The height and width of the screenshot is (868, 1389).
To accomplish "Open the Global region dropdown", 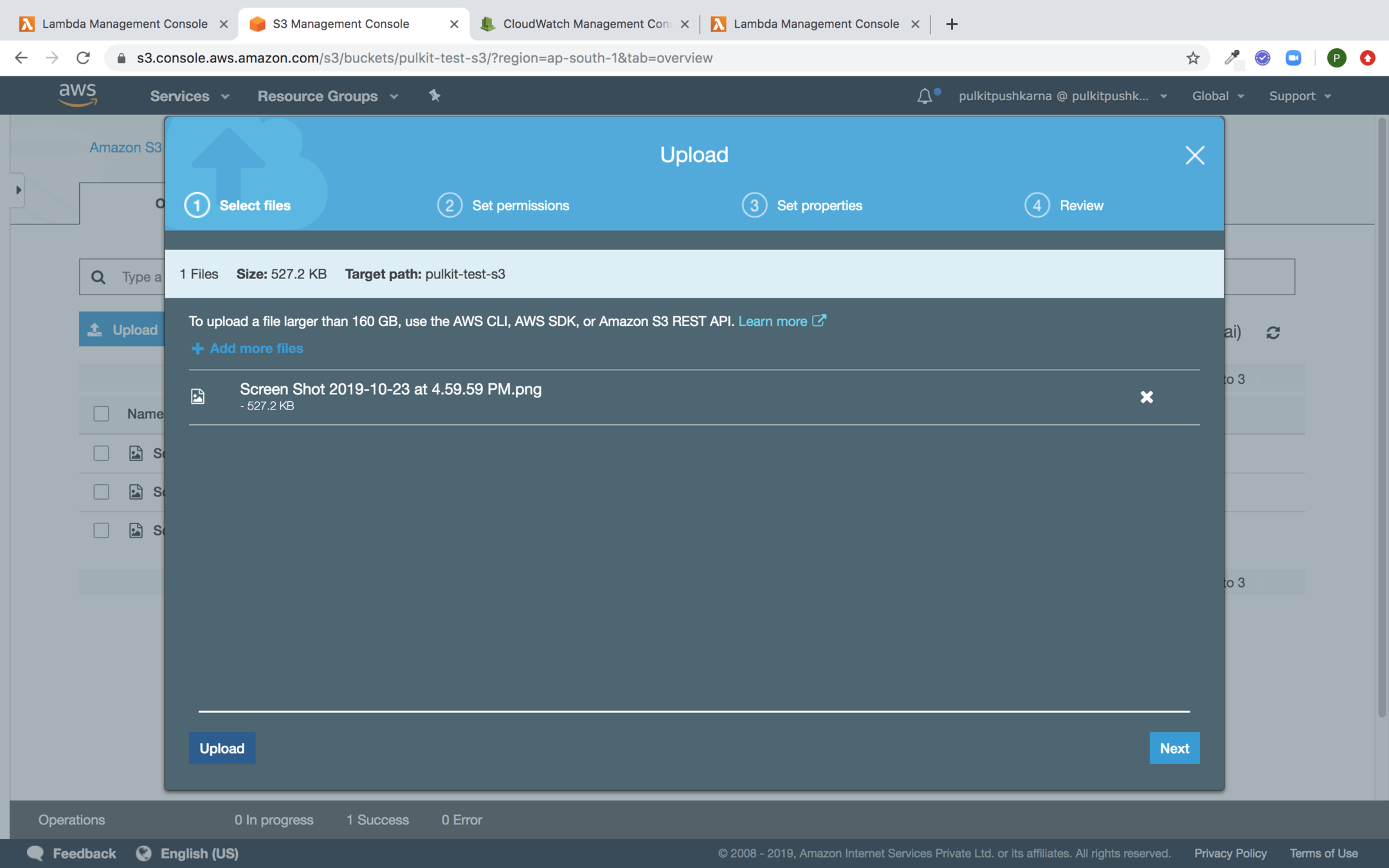I will click(1217, 96).
